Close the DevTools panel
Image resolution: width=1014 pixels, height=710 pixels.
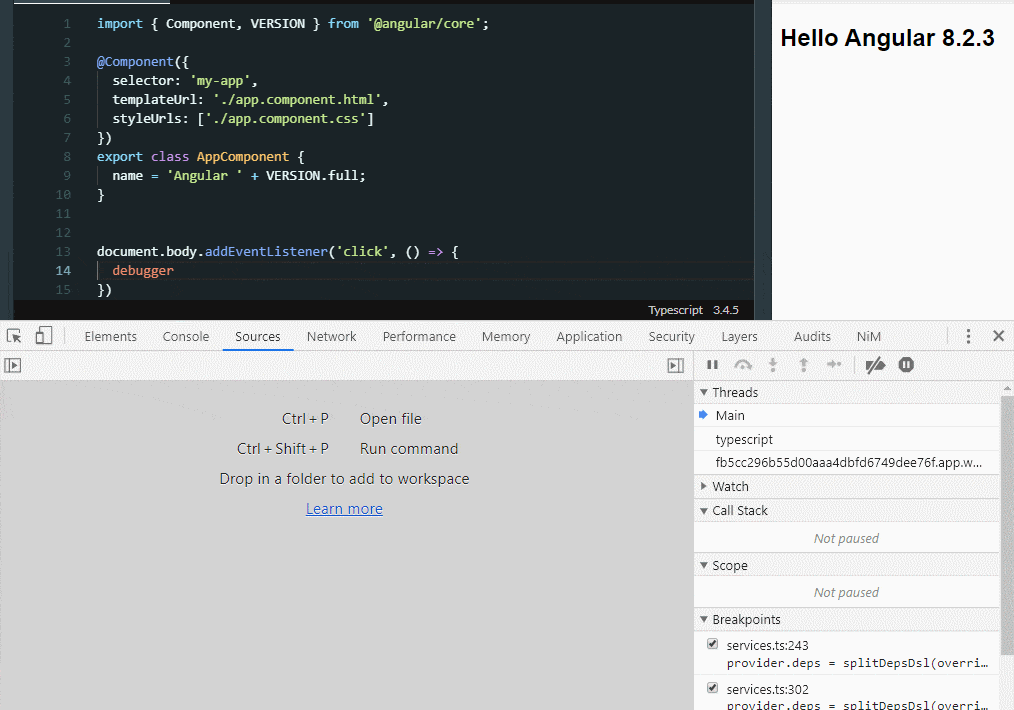click(998, 336)
